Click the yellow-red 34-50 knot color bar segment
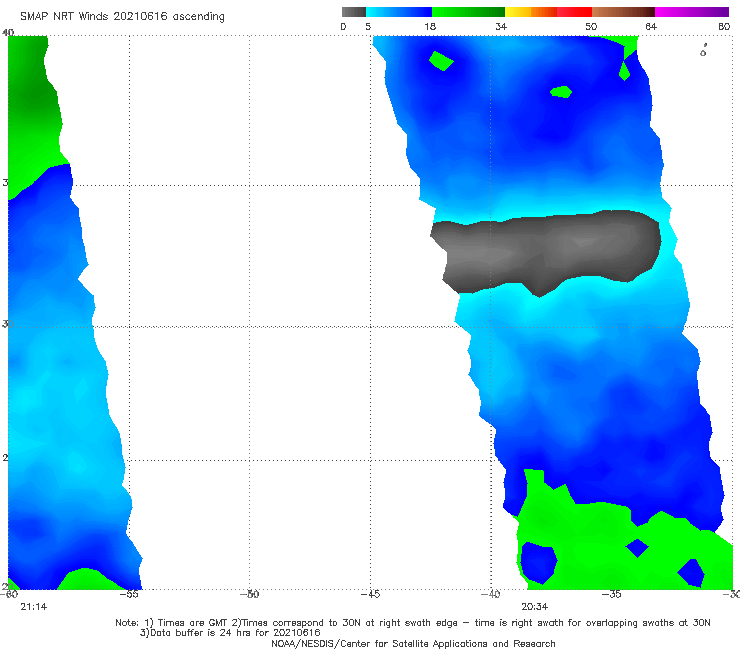 [548, 12]
